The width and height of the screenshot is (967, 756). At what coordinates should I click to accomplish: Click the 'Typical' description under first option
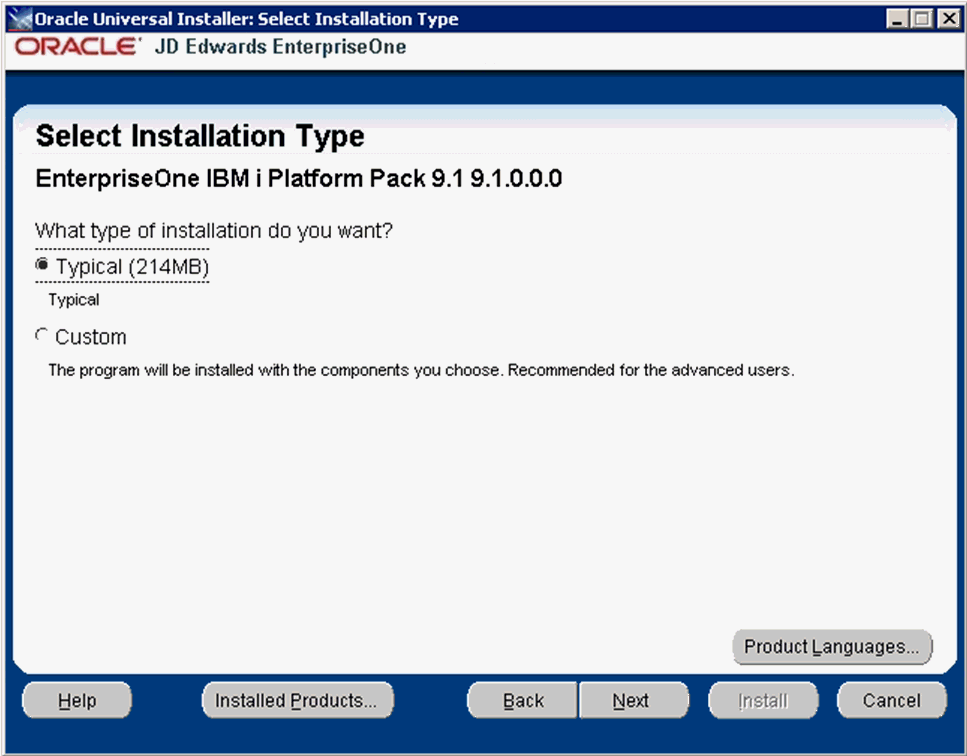click(73, 300)
